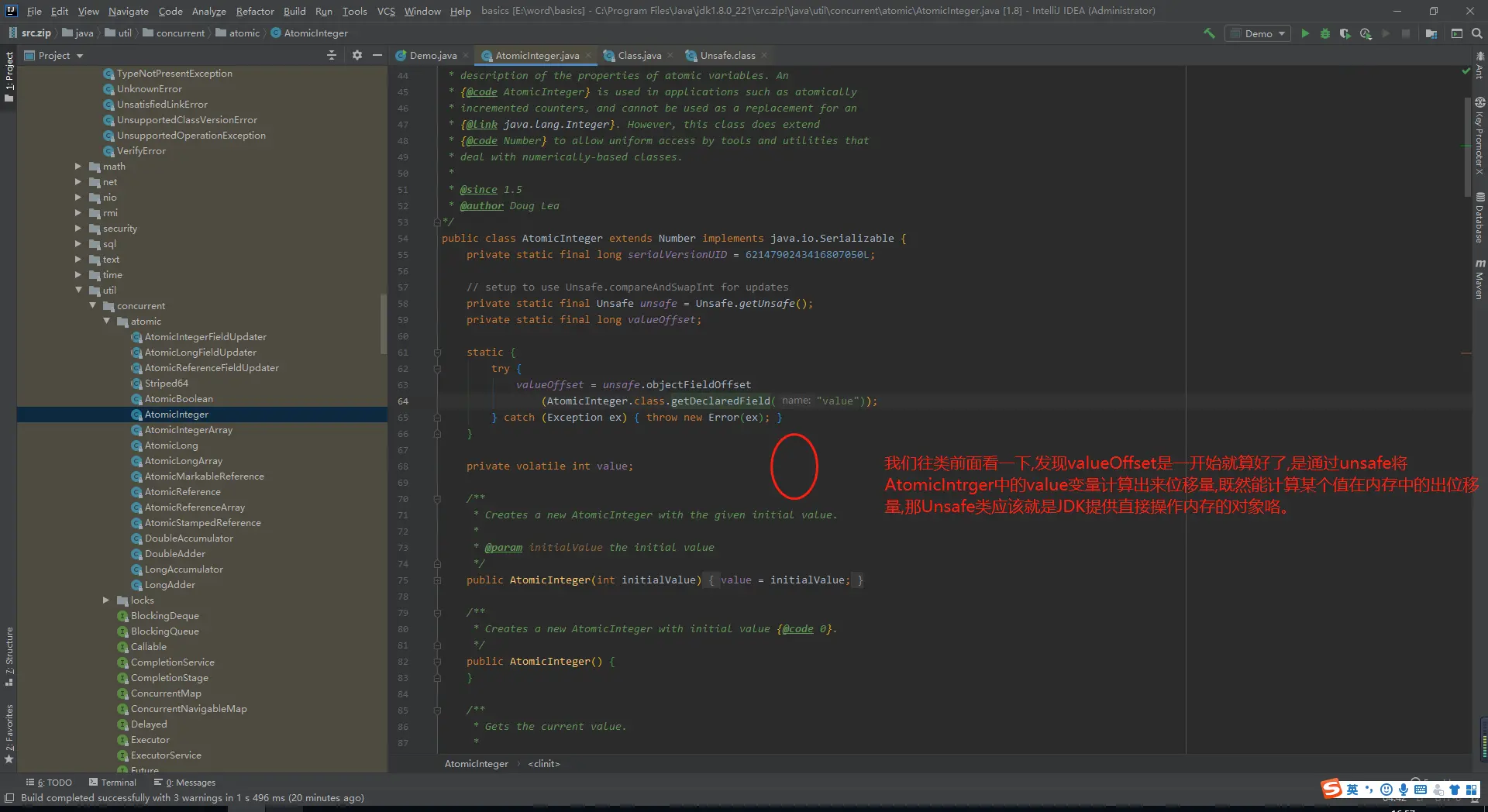Toggle the Maven side tool window
Screen dimensions: 1488x812
1479,279
